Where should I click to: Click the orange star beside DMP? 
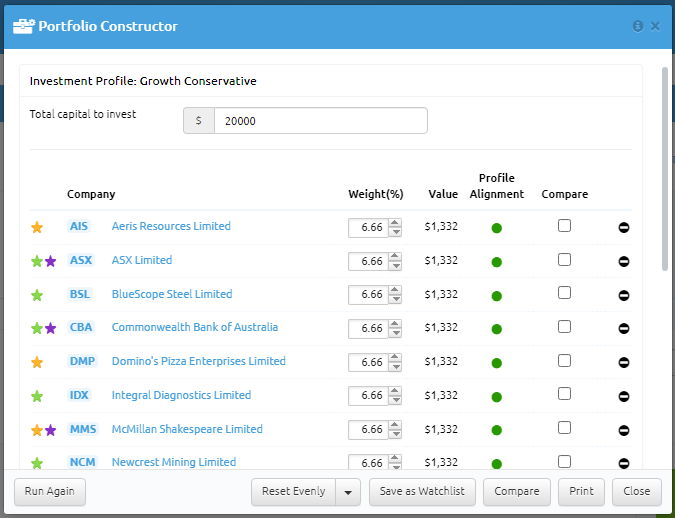(37, 362)
